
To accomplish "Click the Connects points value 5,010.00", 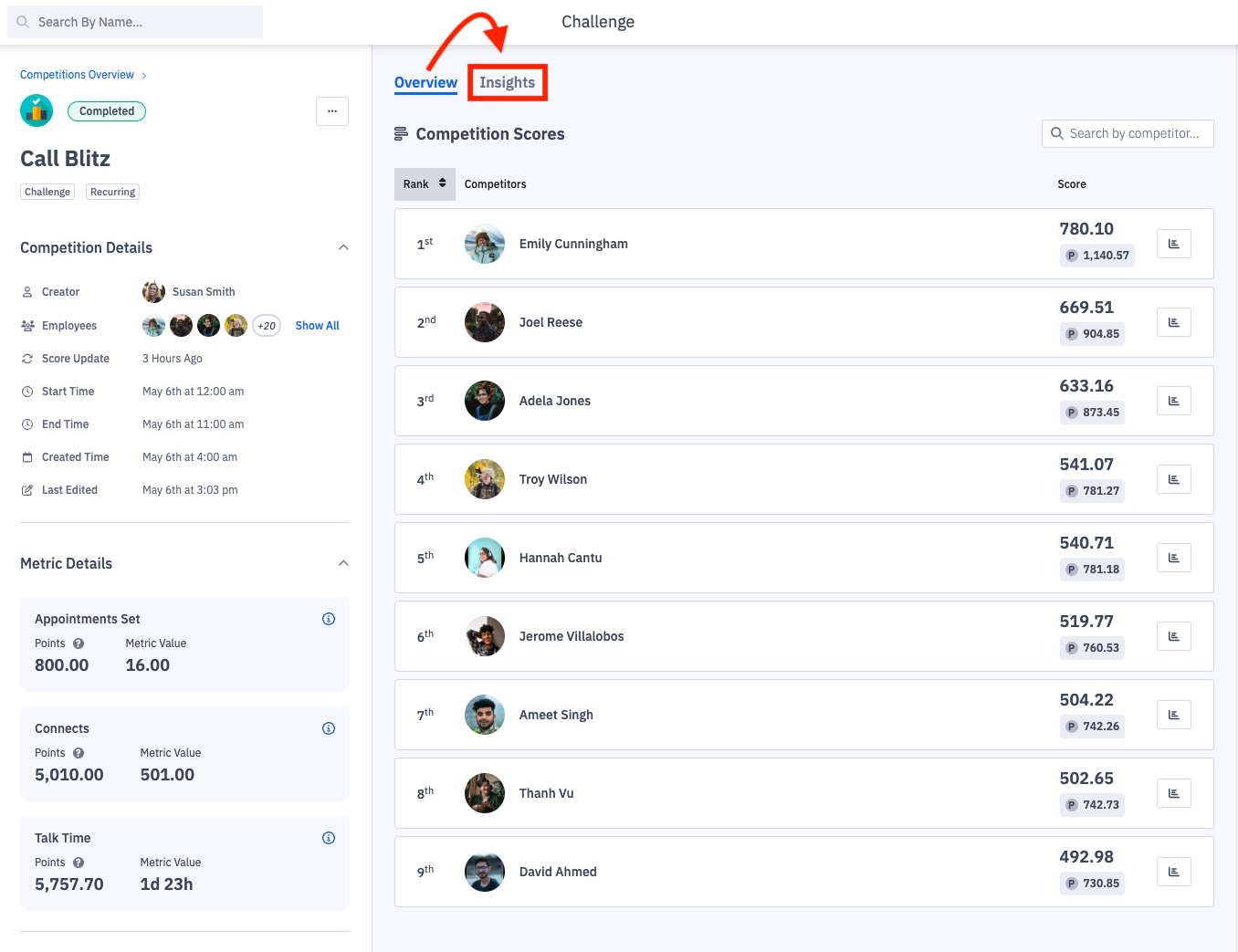I will pyautogui.click(x=69, y=775).
